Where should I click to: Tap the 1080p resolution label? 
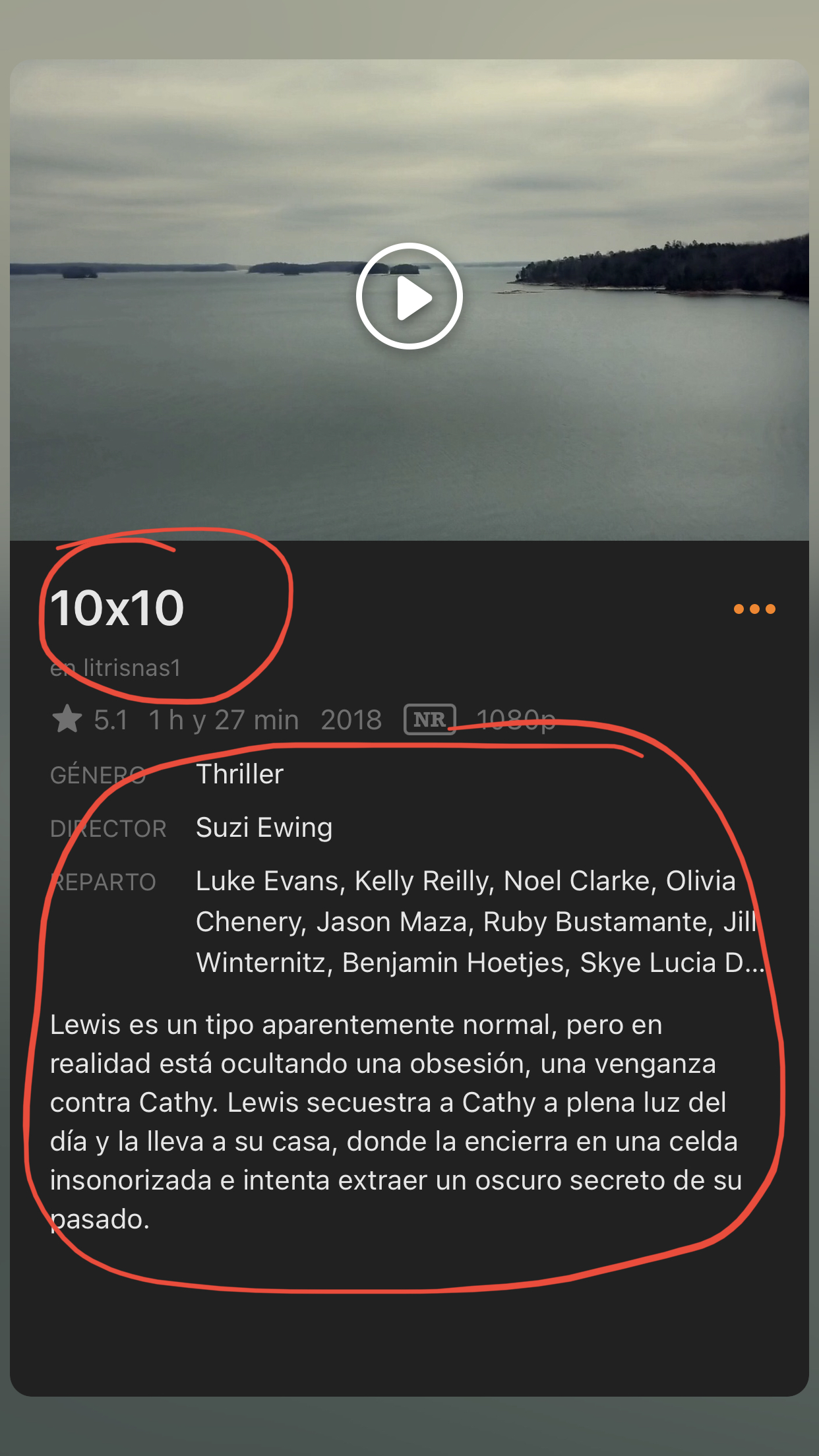click(x=516, y=719)
